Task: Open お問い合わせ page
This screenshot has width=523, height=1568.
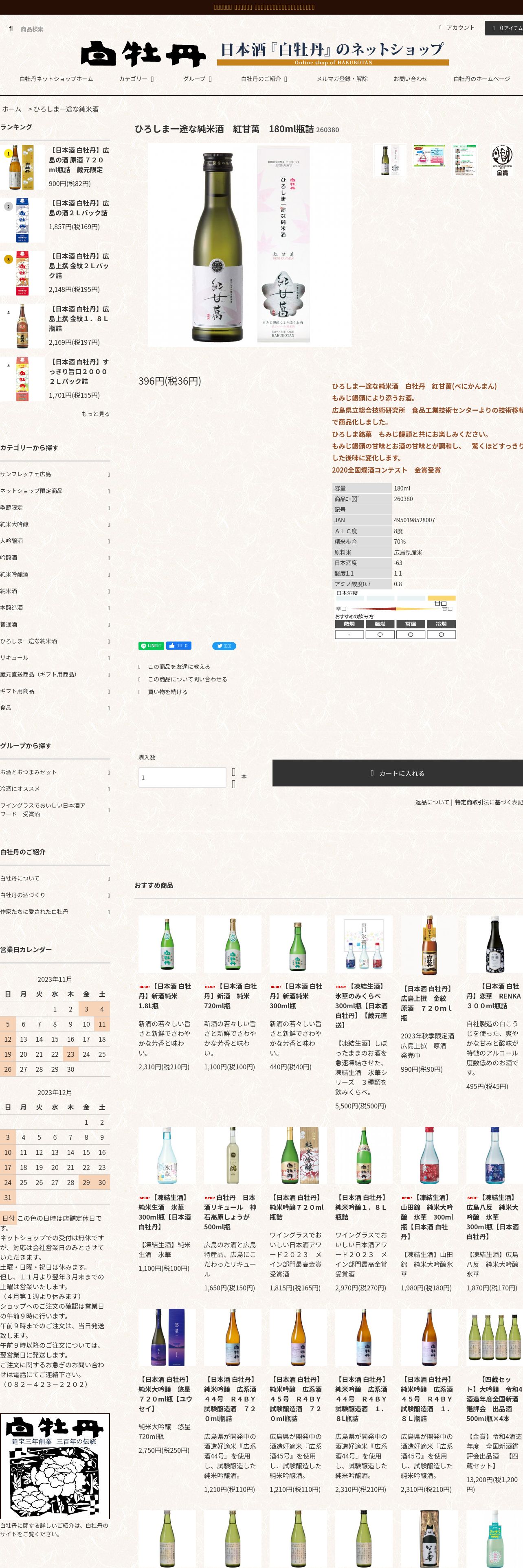Action: pos(410,79)
